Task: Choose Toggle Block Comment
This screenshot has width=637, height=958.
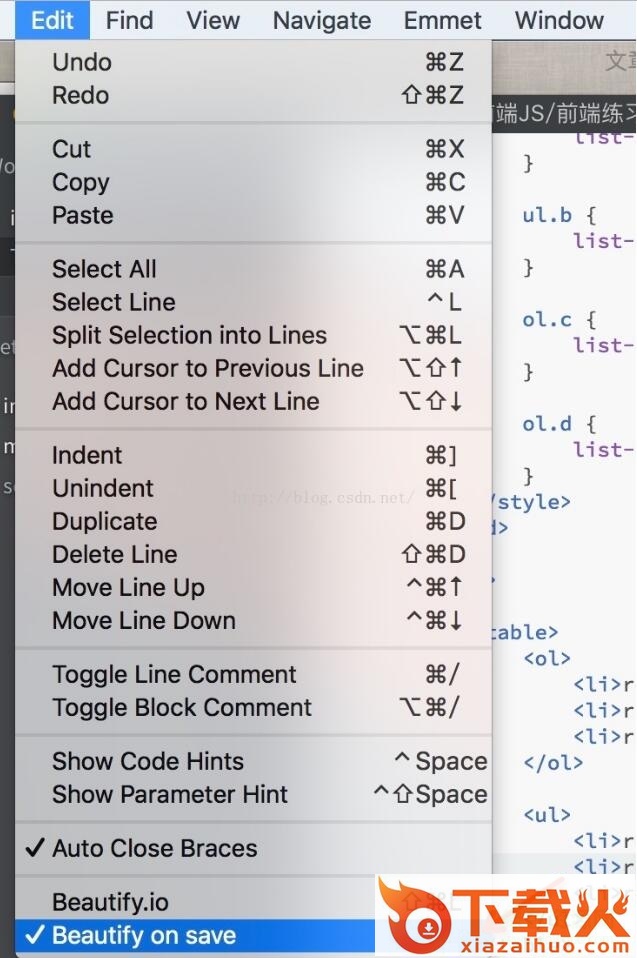Action: (182, 707)
